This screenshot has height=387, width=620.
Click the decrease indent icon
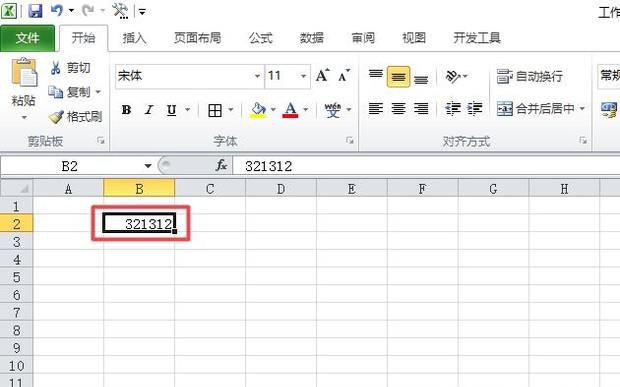(453, 108)
